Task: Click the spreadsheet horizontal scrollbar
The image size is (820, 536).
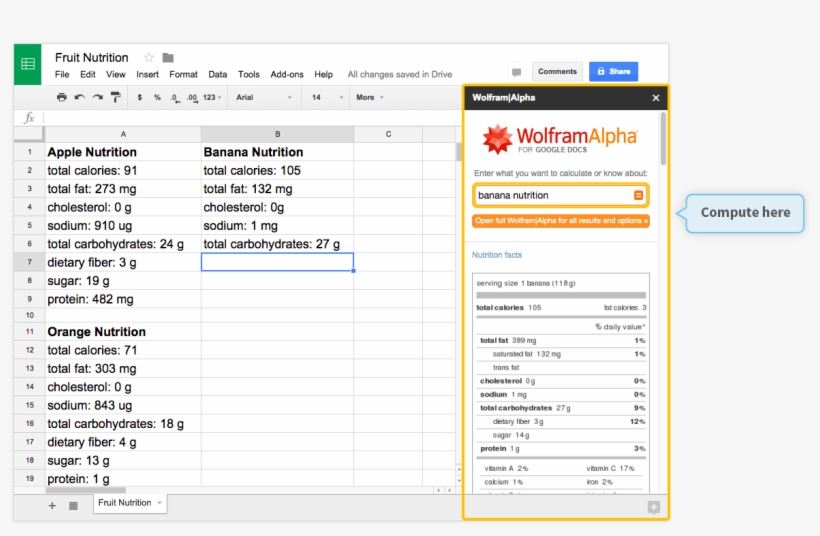Action: pos(86,491)
